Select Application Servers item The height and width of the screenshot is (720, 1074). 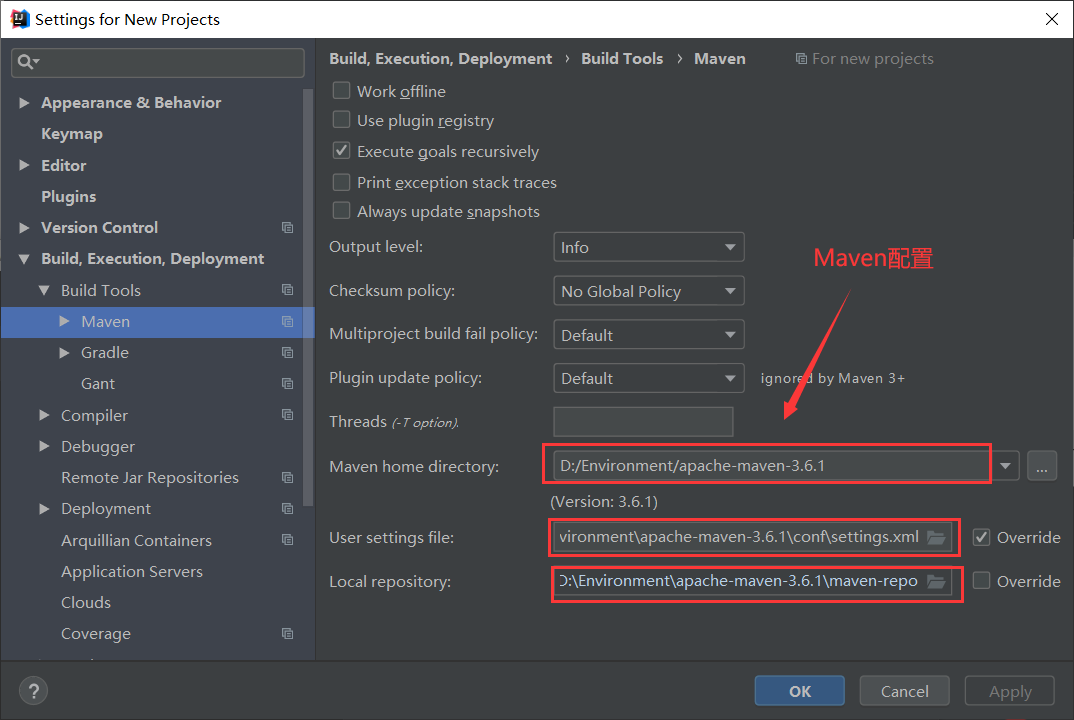coord(132,571)
